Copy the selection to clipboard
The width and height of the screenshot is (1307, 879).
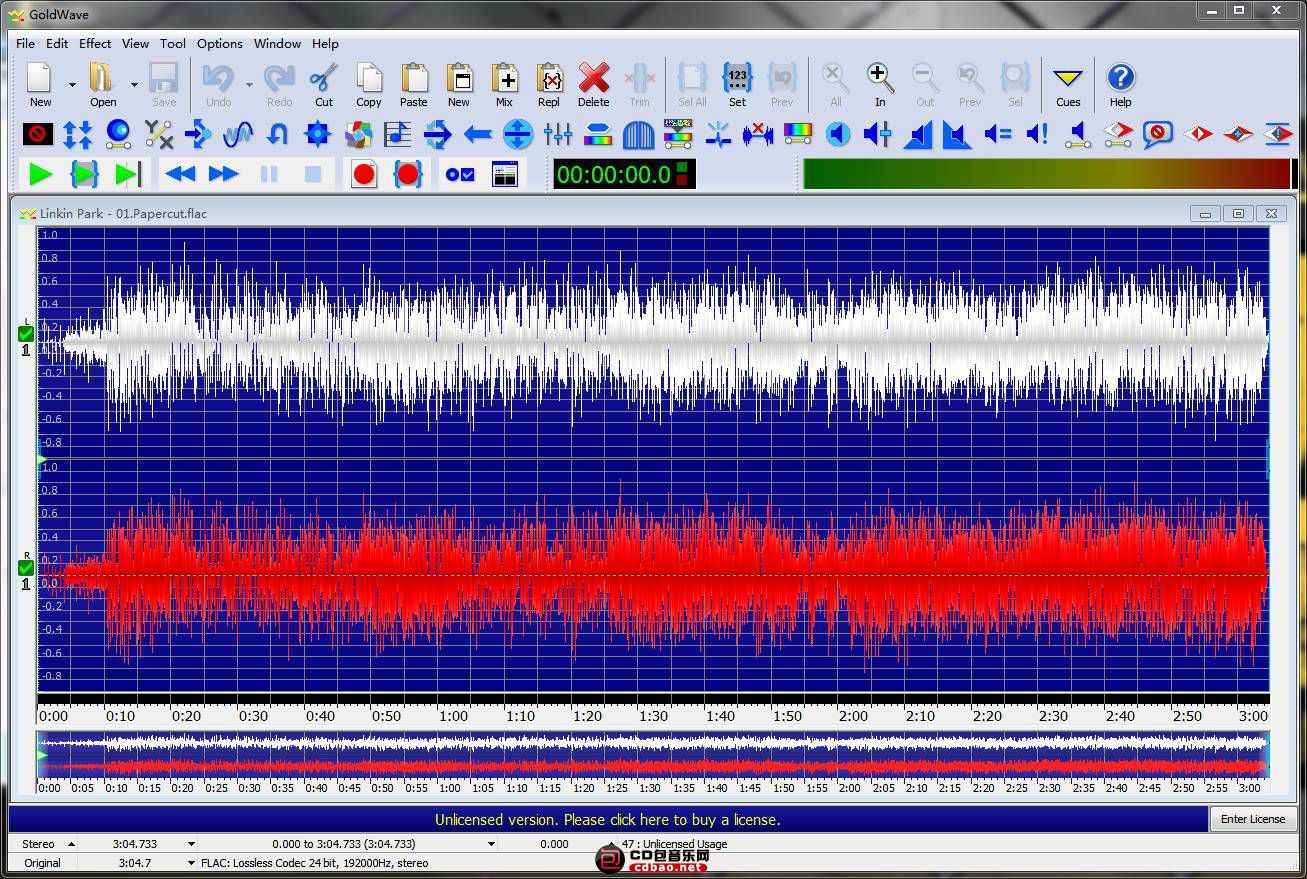point(369,84)
